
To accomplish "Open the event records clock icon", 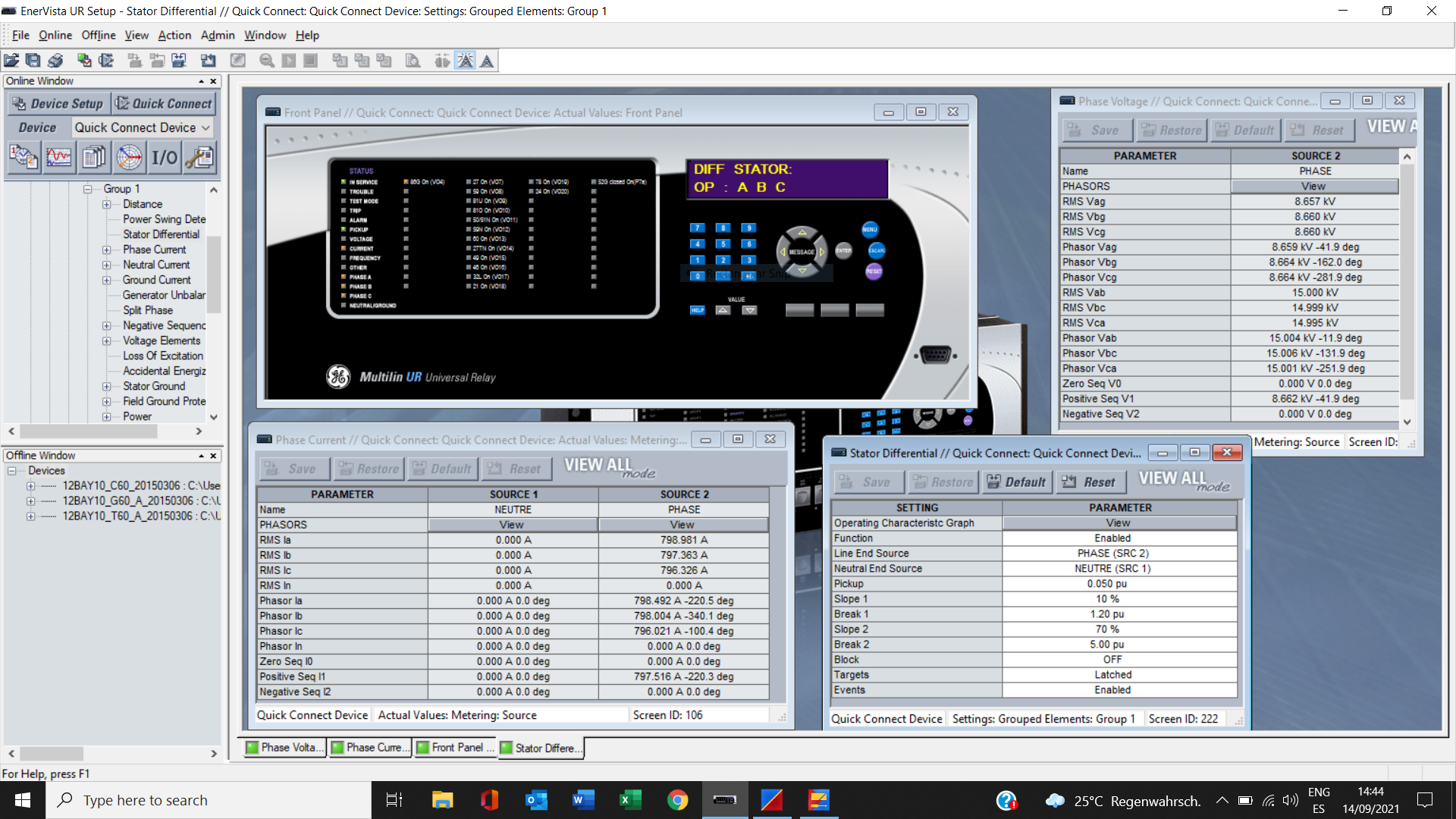I will 24,158.
